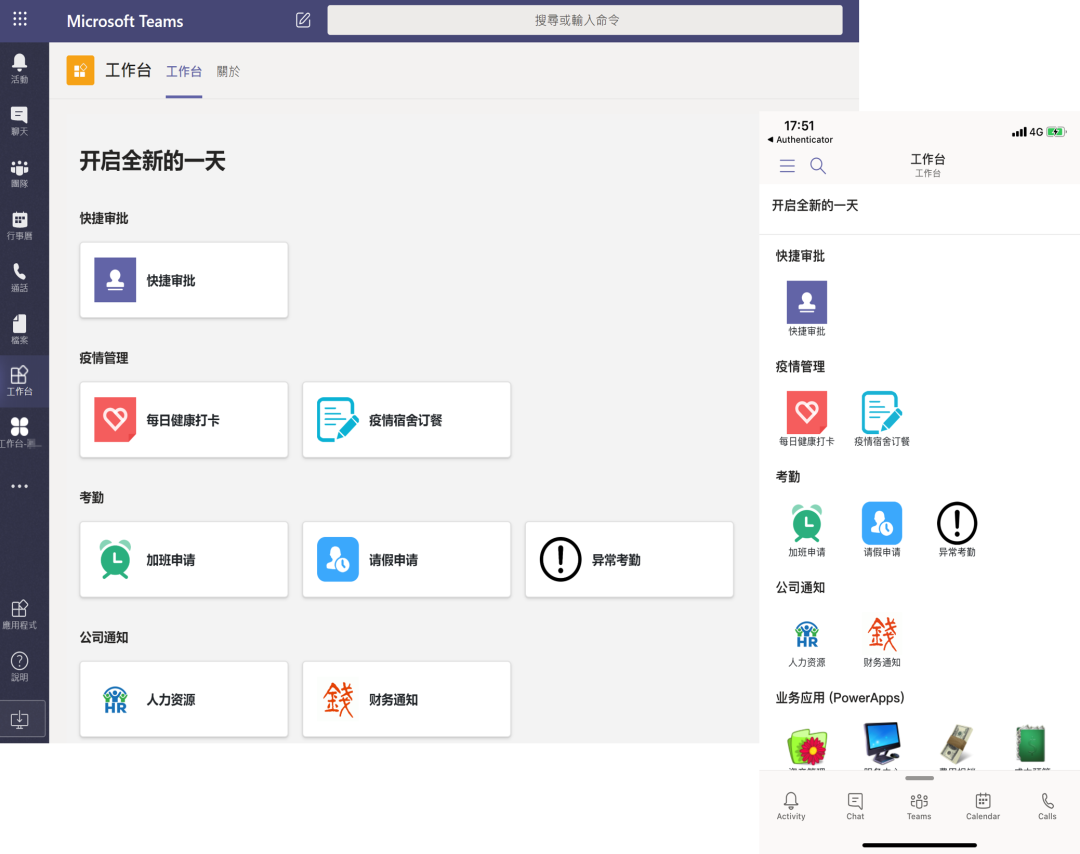
Task: Click the search or command input box
Action: (x=584, y=20)
